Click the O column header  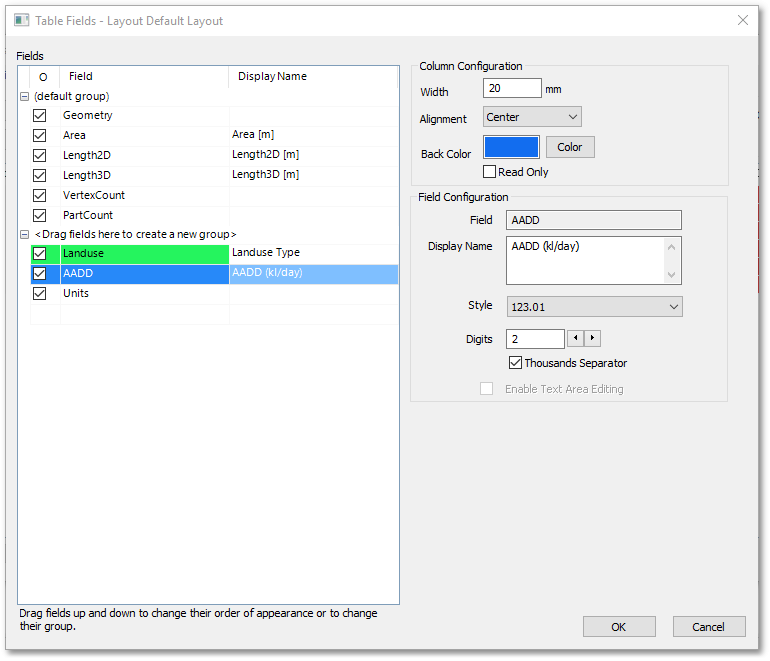pos(43,77)
